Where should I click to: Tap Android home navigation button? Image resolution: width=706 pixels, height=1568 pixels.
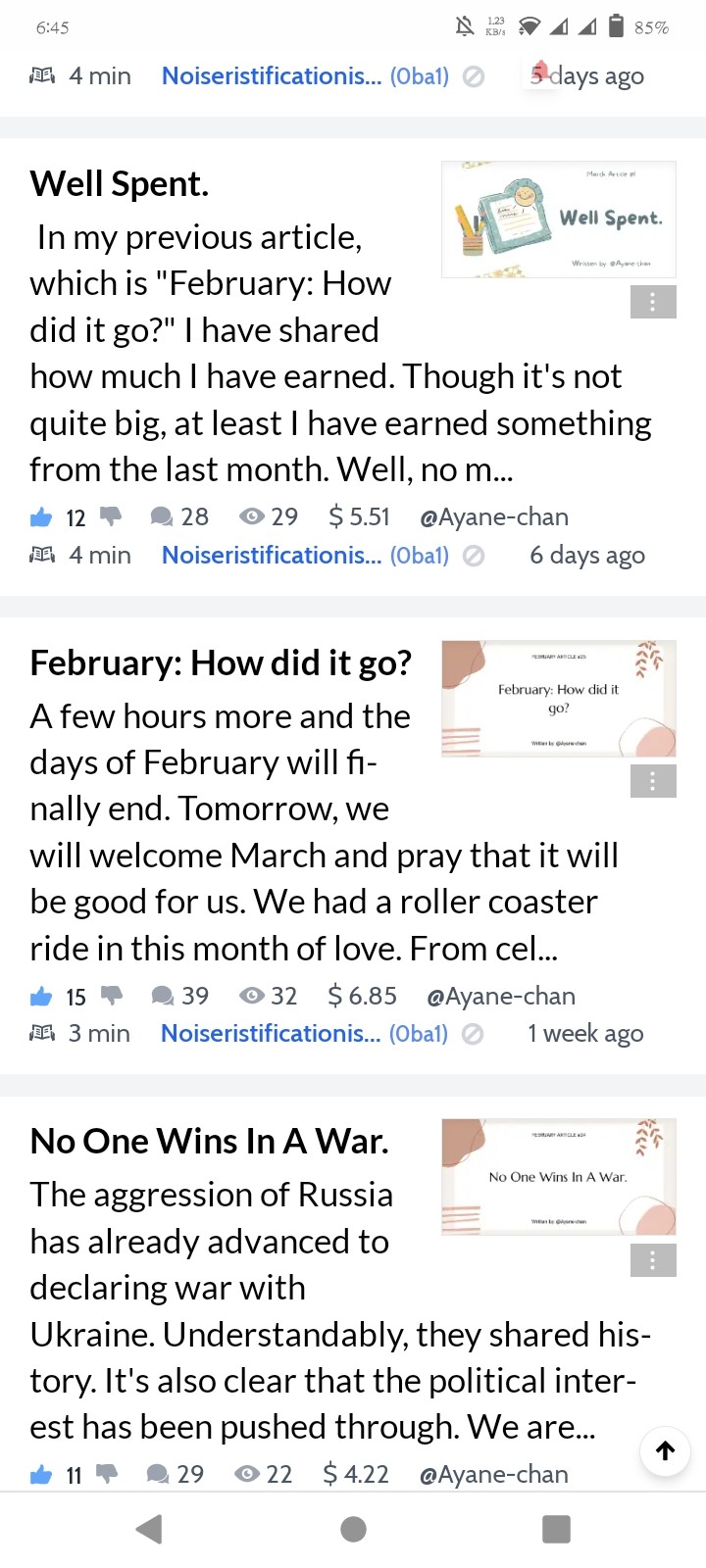(353, 1529)
